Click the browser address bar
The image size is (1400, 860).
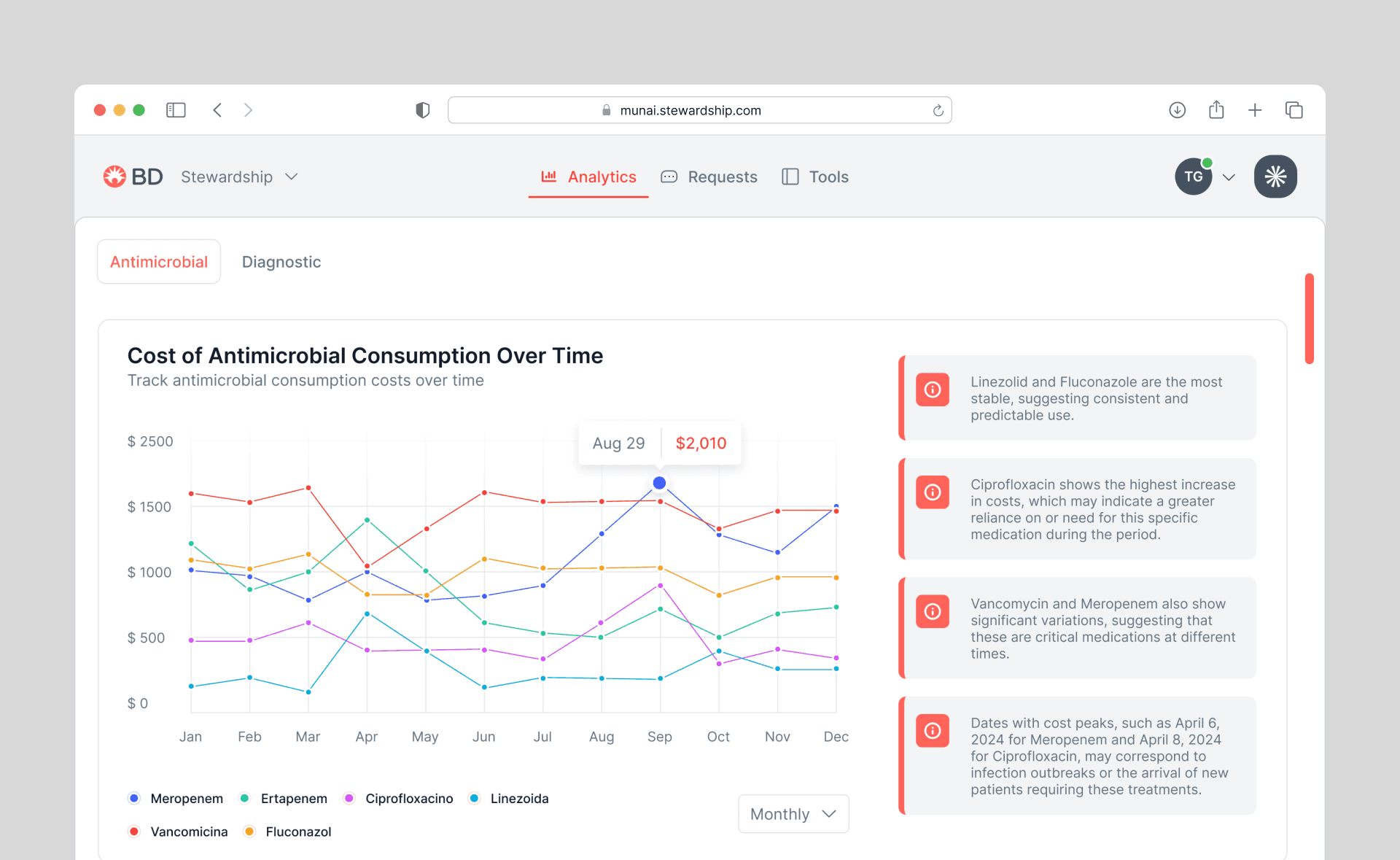[689, 110]
